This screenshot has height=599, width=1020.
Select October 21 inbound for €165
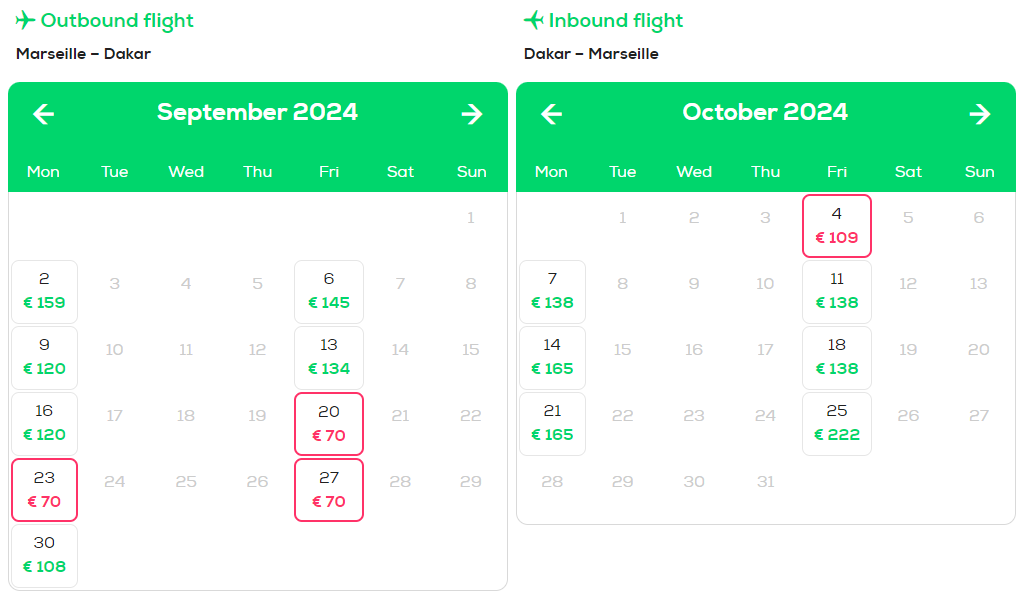(552, 424)
